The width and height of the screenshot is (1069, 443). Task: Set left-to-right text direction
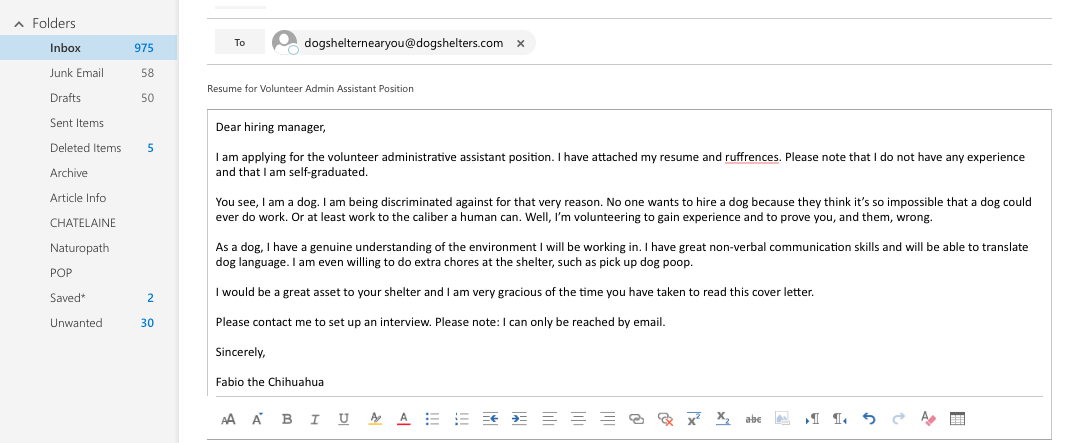(812, 419)
